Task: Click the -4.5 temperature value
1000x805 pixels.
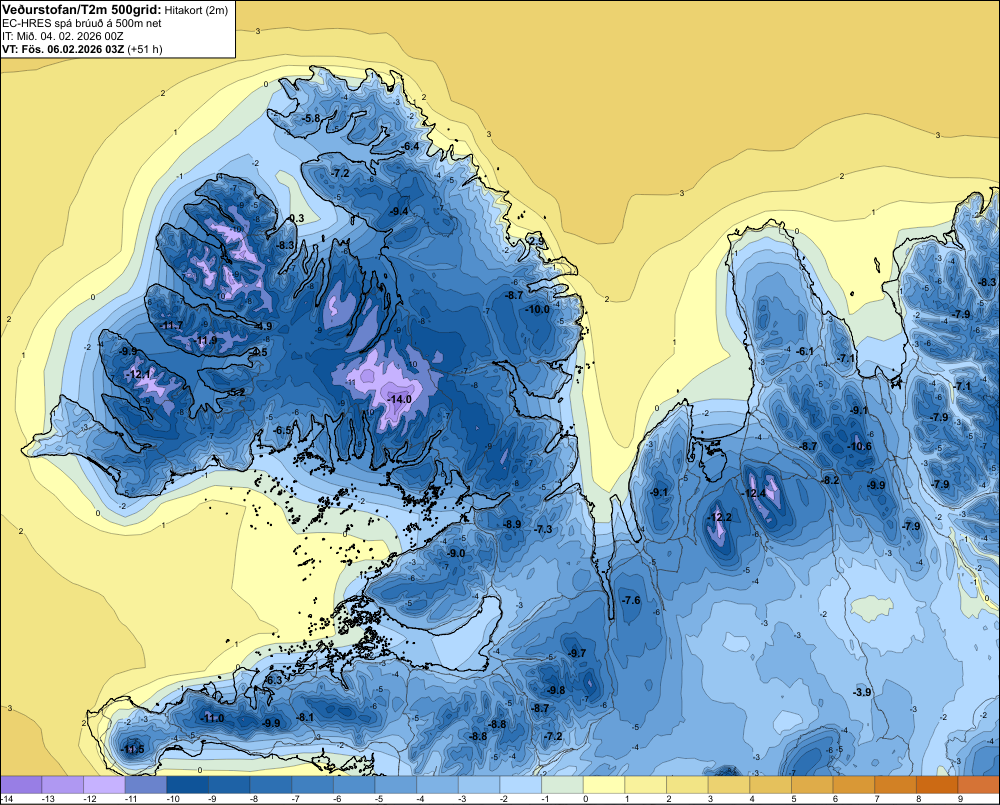Action: (x=258, y=353)
